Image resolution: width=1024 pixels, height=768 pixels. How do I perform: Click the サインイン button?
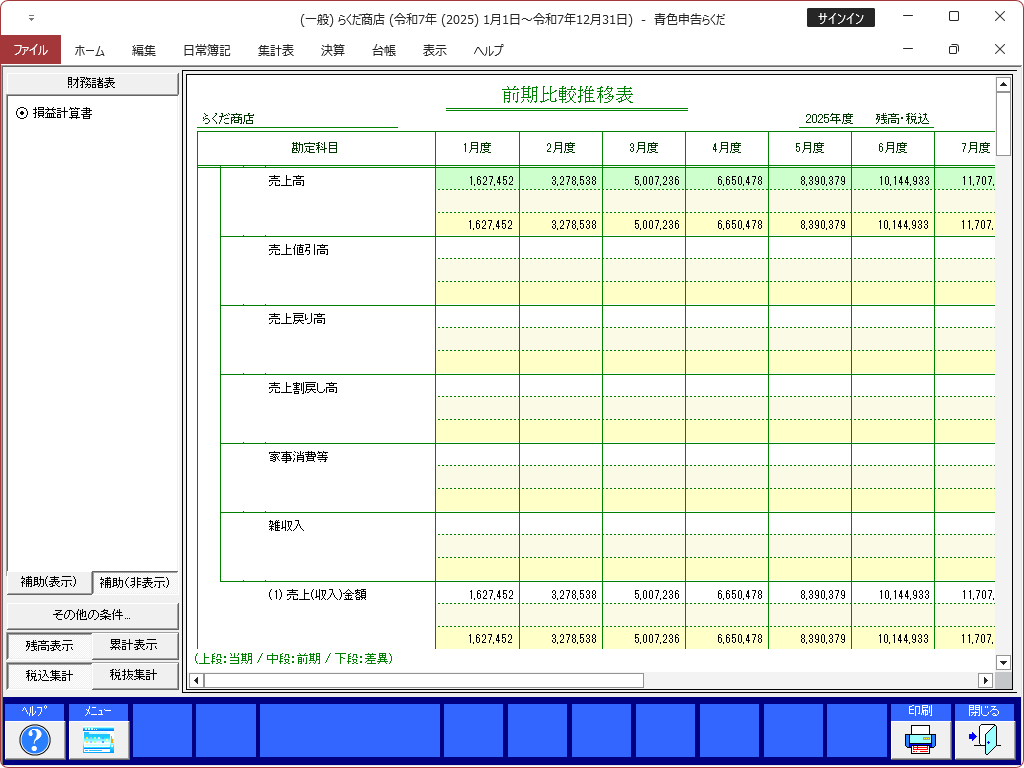840,18
